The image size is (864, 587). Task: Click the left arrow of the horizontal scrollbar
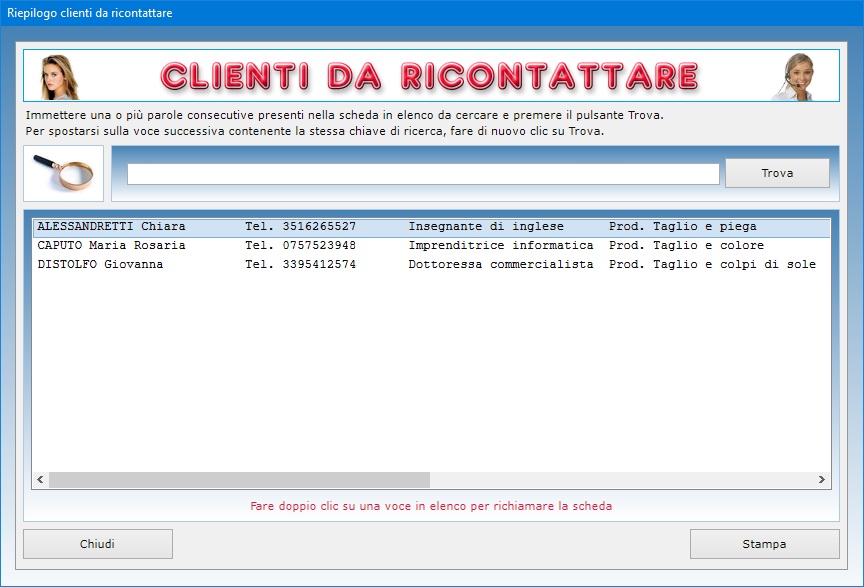pos(40,480)
